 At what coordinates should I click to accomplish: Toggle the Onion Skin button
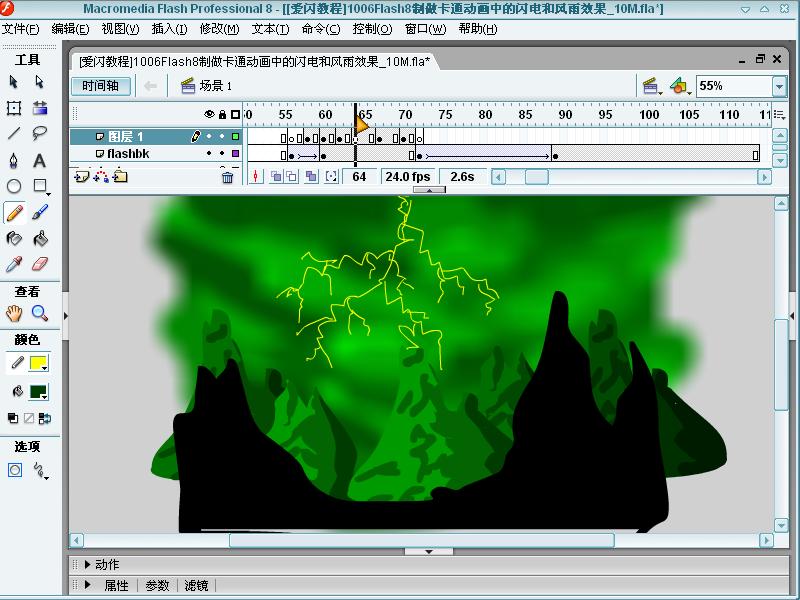click(276, 177)
